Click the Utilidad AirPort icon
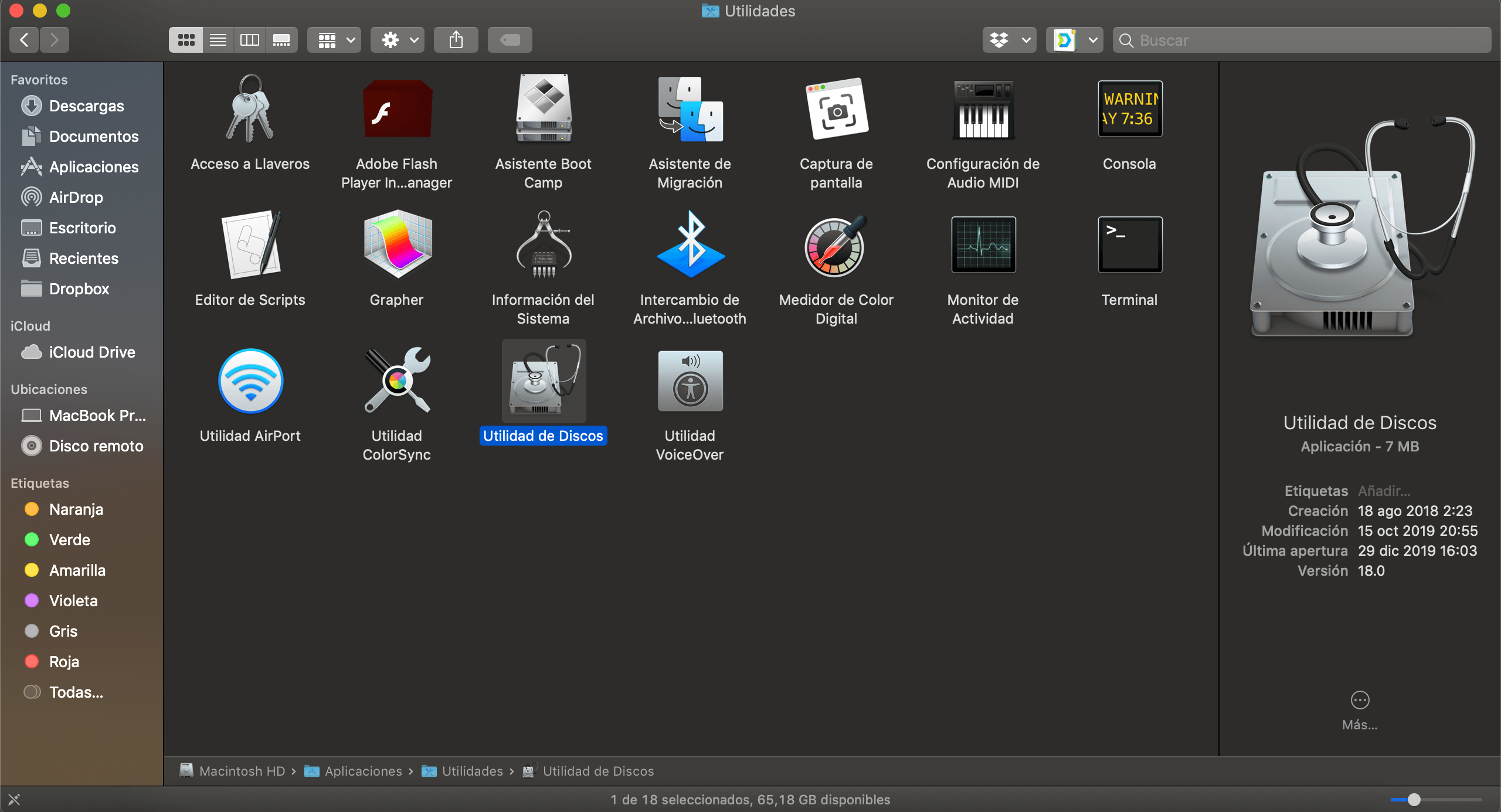1501x812 pixels. [250, 381]
